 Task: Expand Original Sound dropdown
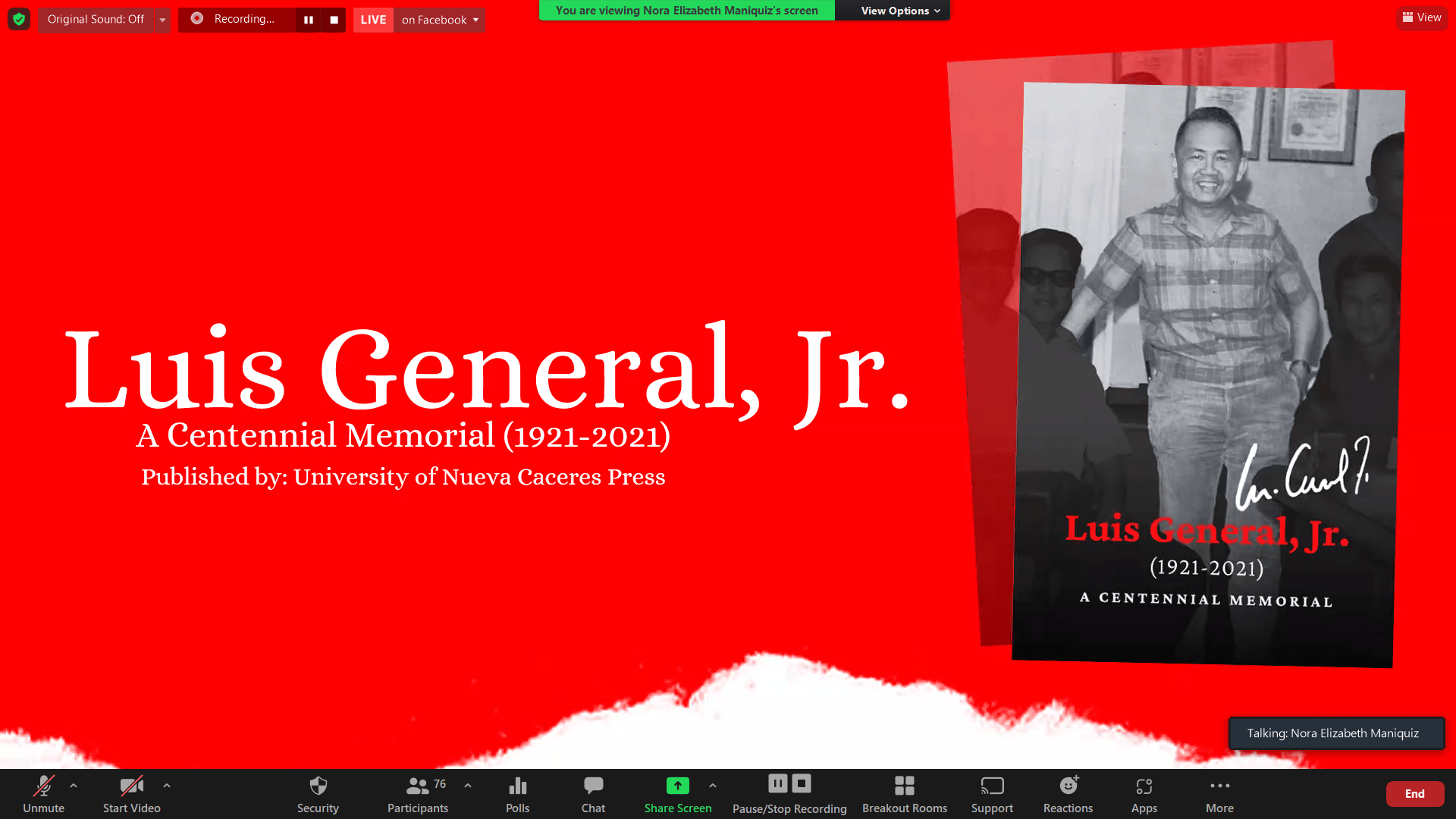[x=162, y=20]
